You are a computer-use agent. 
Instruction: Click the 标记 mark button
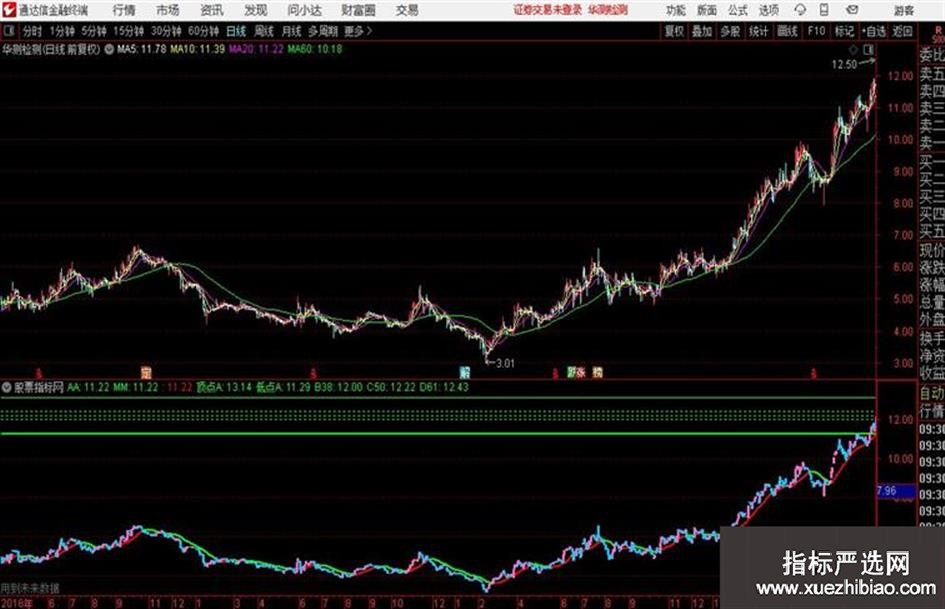[844, 31]
